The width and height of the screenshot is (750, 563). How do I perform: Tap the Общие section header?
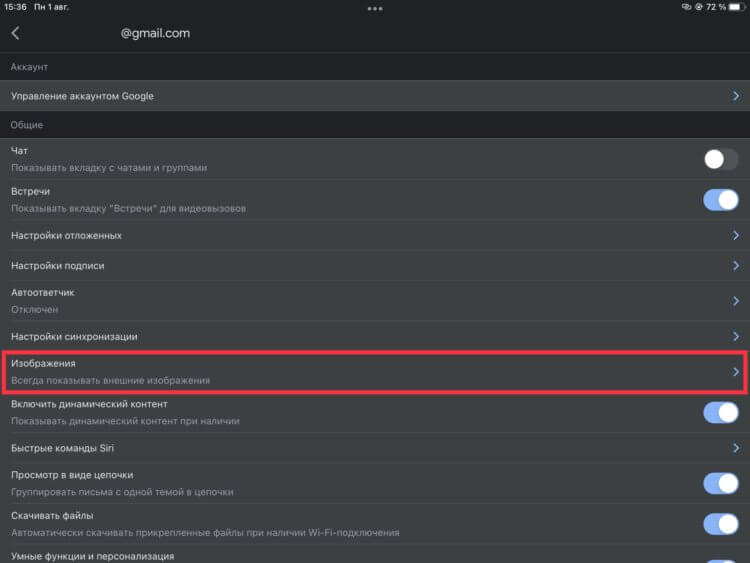(x=27, y=125)
